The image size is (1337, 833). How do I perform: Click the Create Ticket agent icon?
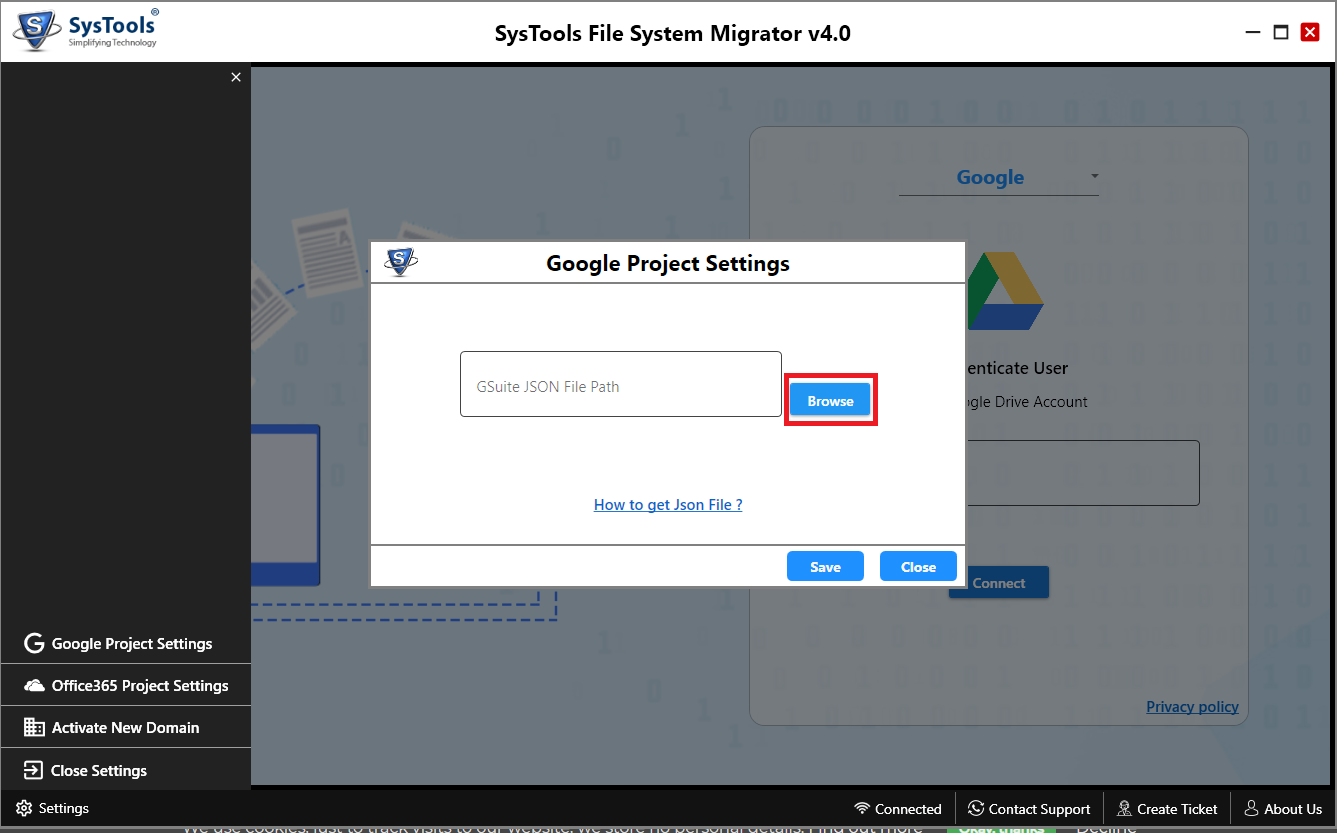(1124, 808)
